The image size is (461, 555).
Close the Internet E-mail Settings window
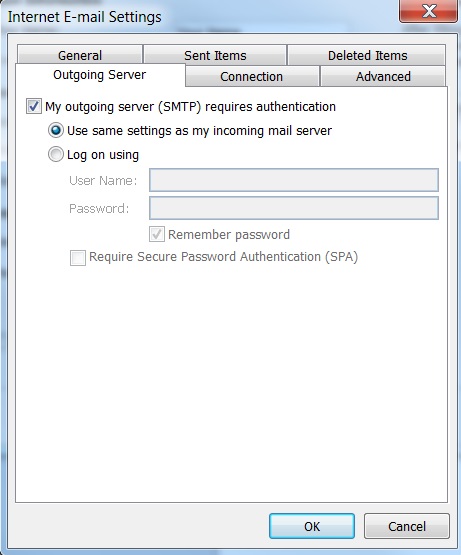click(x=428, y=11)
